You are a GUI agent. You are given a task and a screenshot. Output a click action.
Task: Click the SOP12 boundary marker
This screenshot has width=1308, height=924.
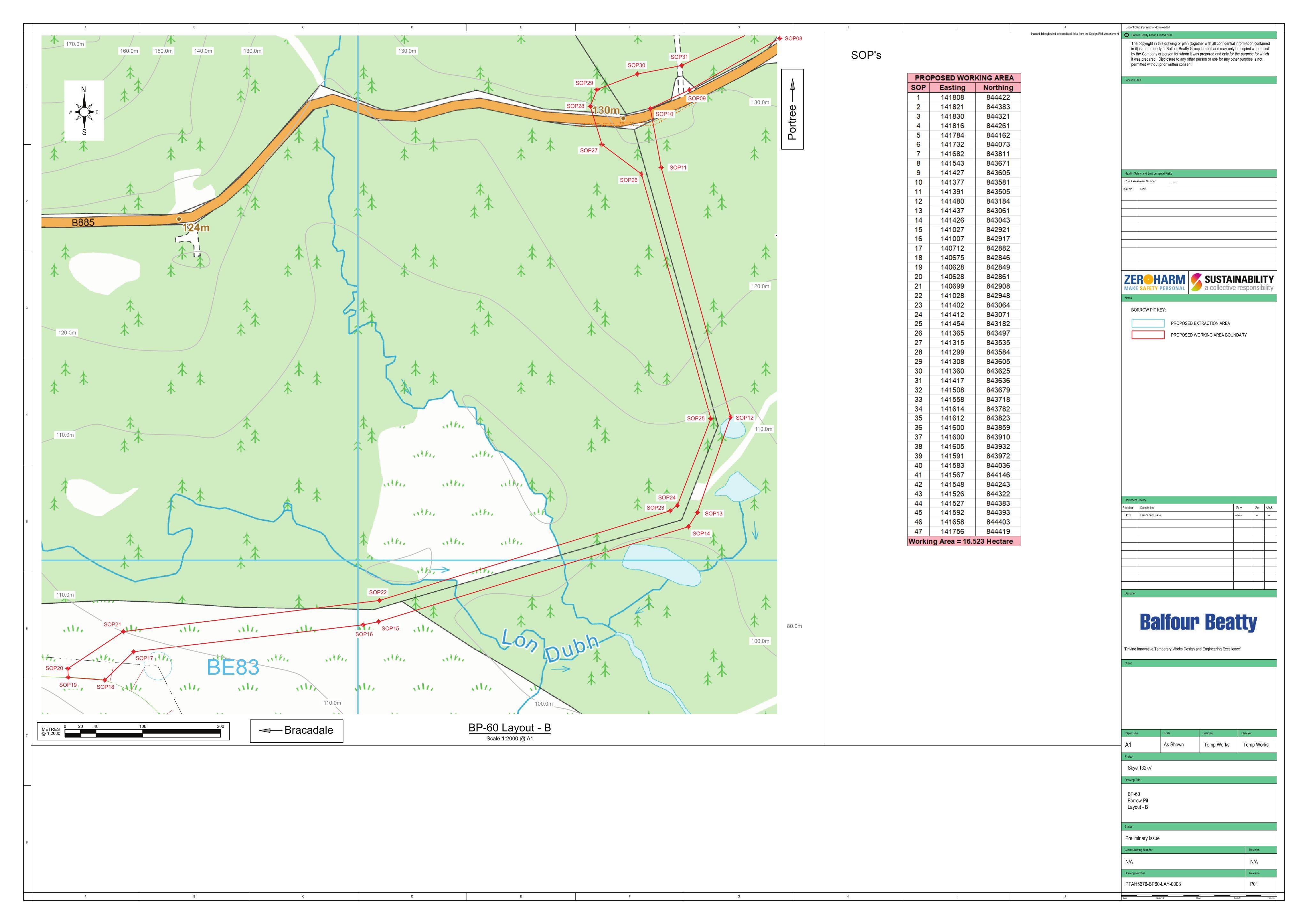point(730,417)
